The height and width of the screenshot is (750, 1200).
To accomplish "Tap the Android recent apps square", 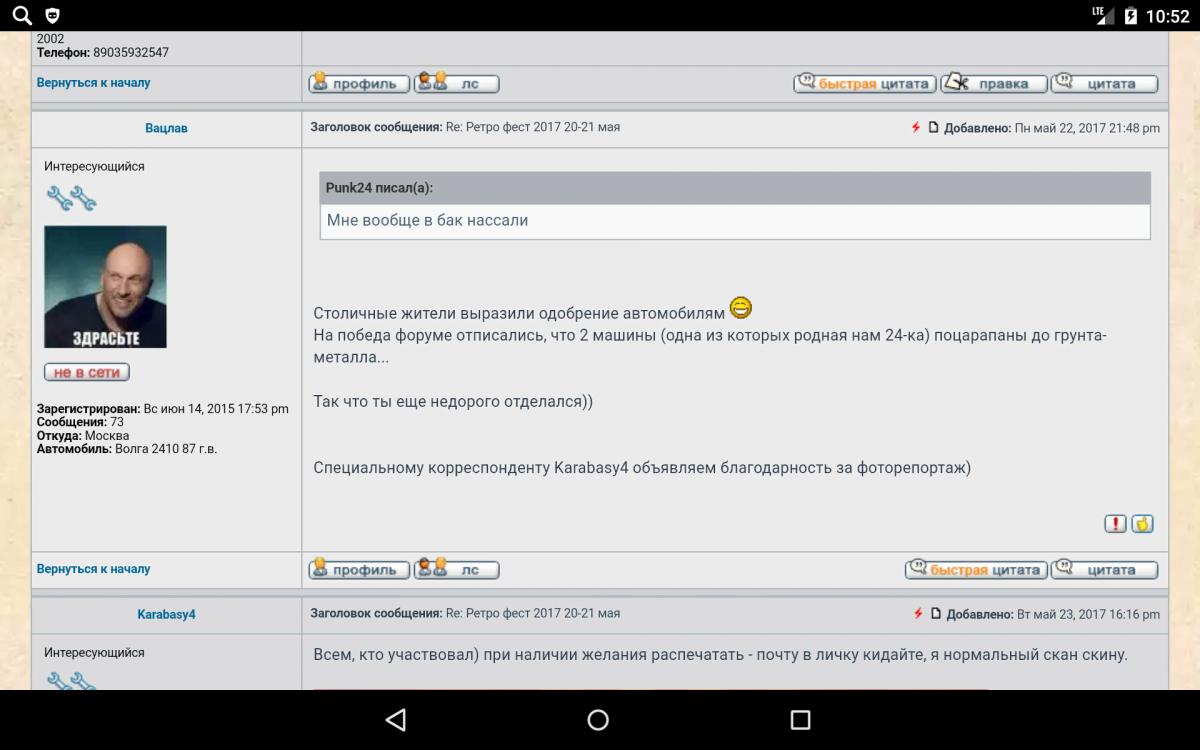I will (800, 720).
